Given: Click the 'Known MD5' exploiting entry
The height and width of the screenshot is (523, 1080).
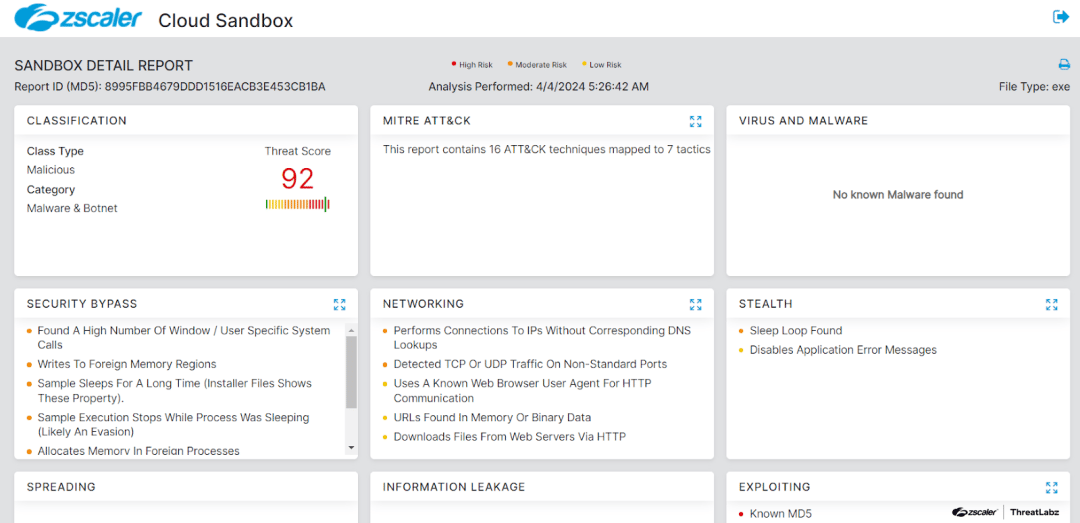Looking at the screenshot, I should tap(780, 514).
